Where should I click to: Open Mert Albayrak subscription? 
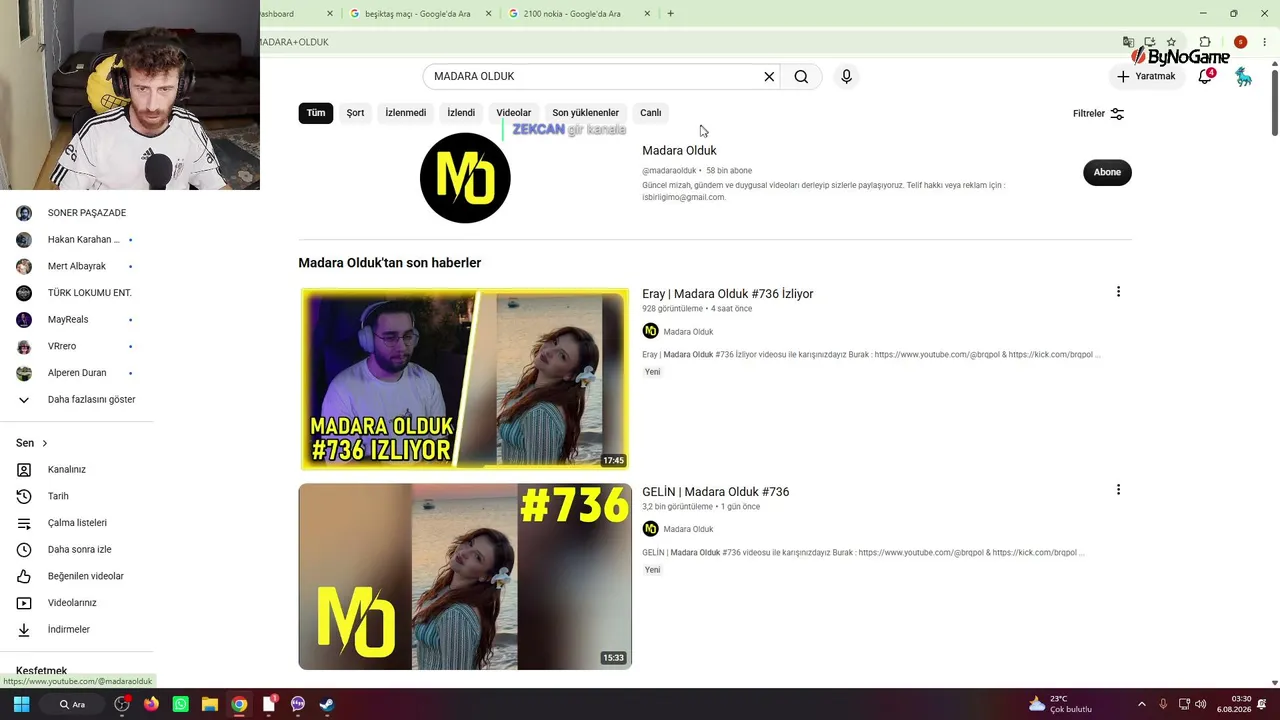(77, 266)
